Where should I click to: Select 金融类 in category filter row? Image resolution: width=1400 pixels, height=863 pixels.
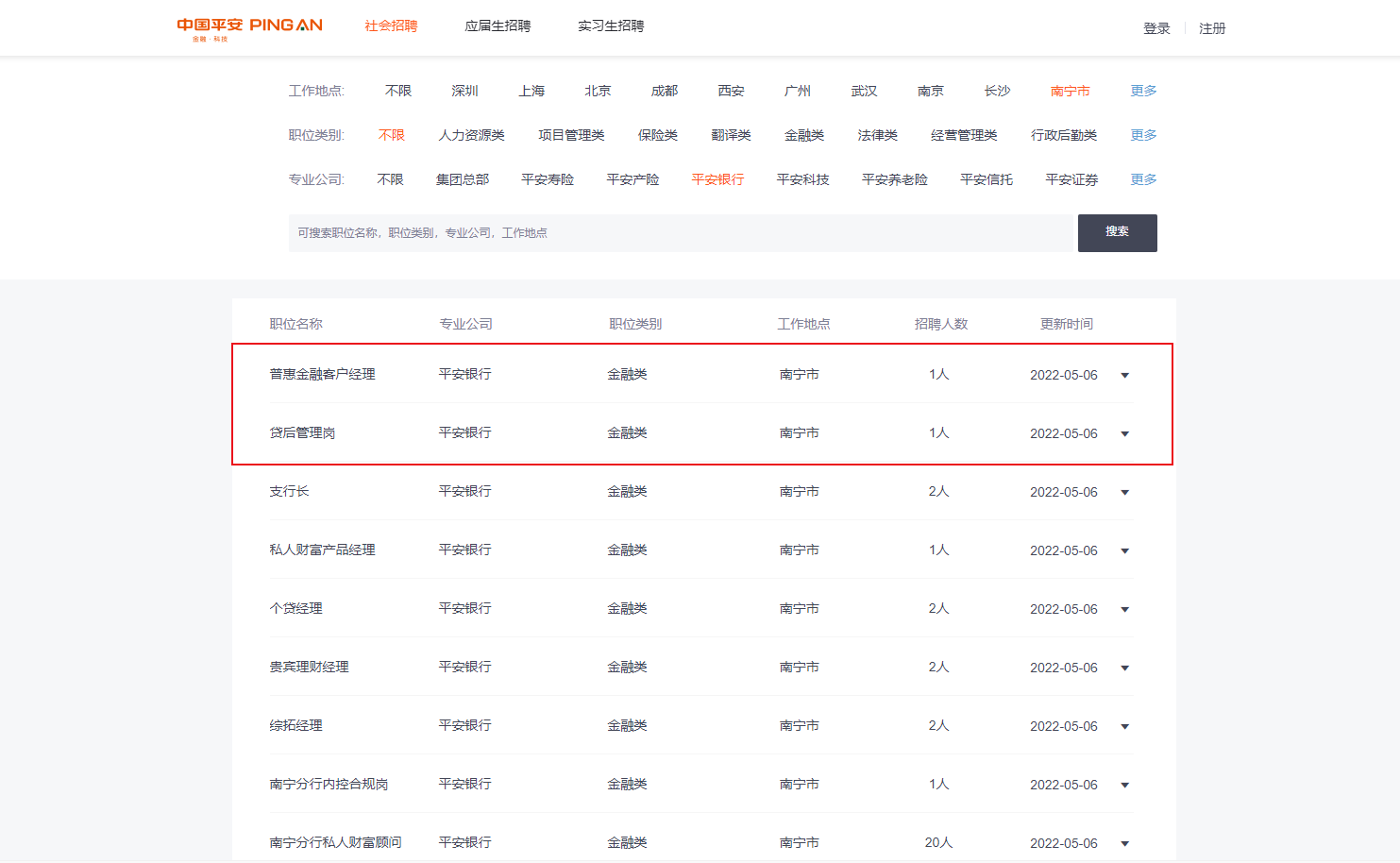click(x=804, y=135)
